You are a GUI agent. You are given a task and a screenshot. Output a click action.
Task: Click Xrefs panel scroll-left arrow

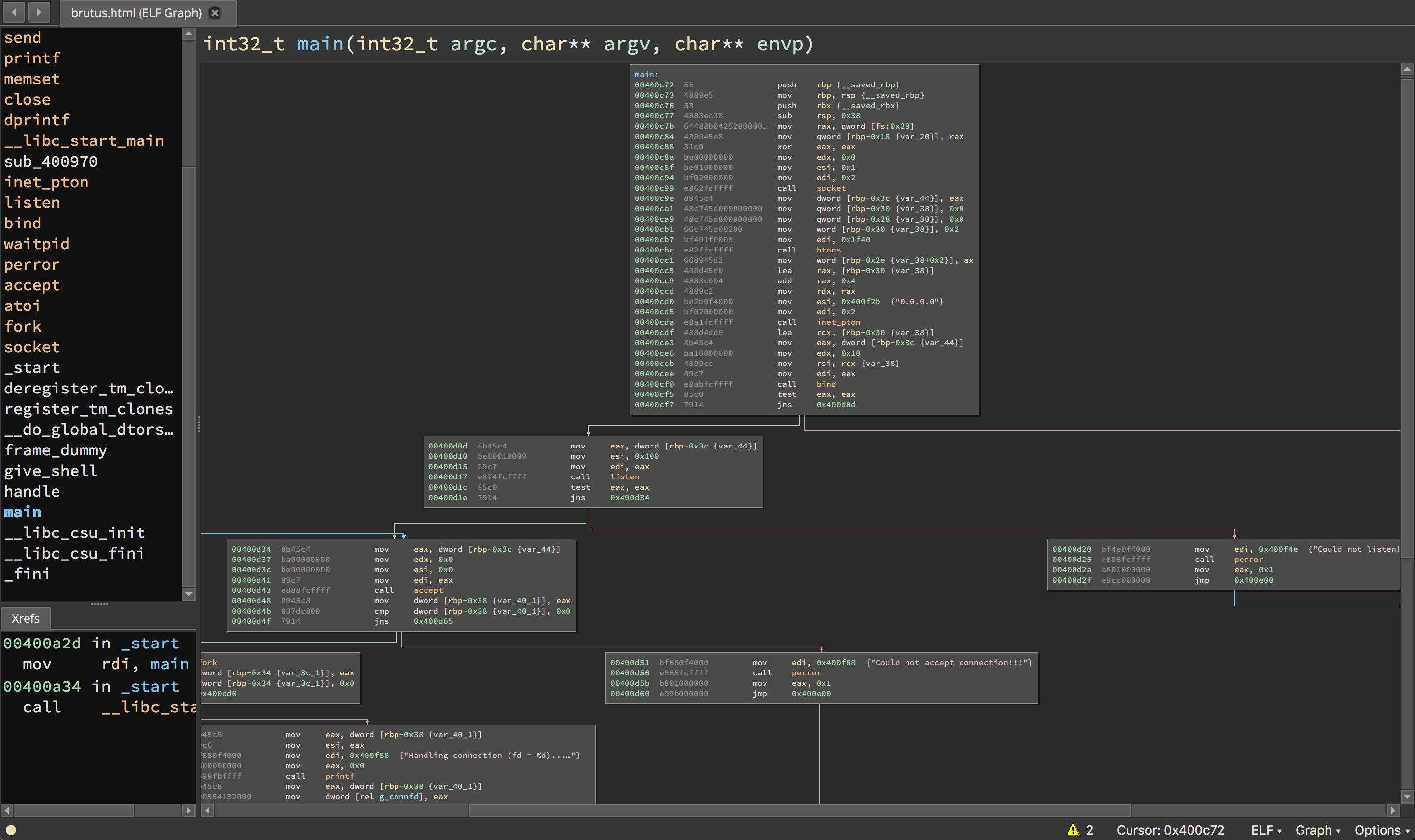click(7, 811)
